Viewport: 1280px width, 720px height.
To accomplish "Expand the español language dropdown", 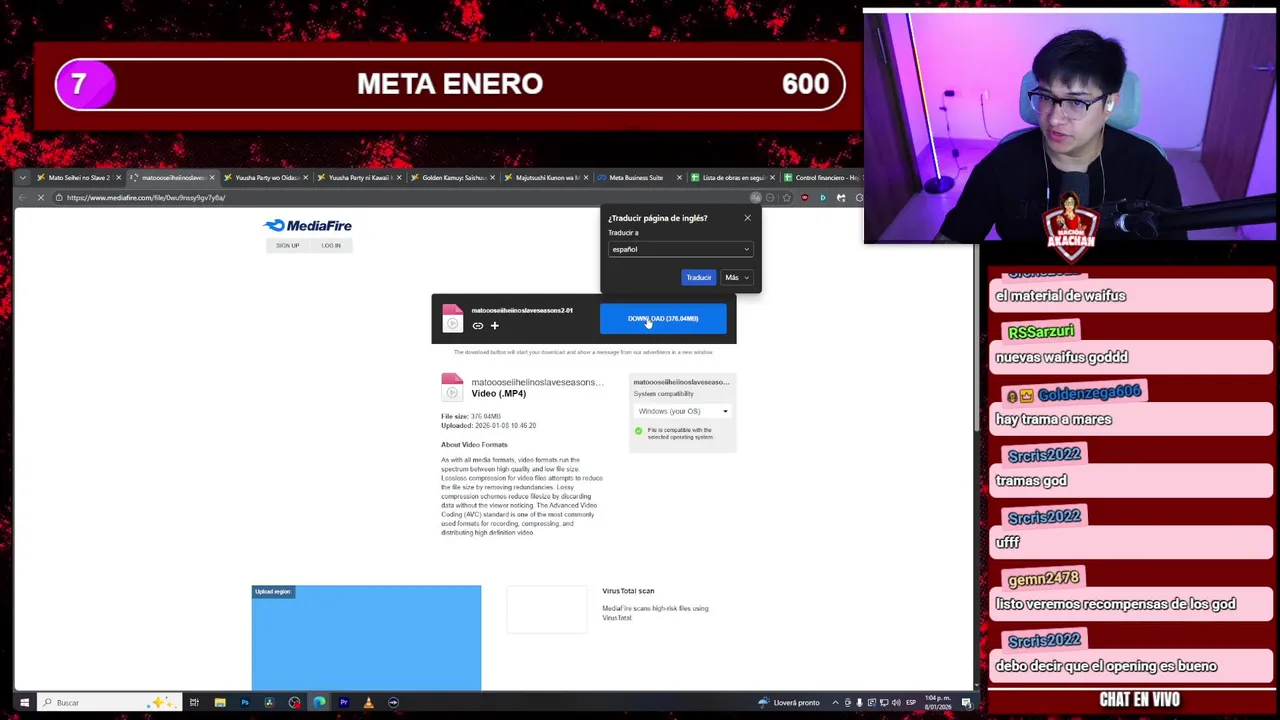I will [680, 249].
